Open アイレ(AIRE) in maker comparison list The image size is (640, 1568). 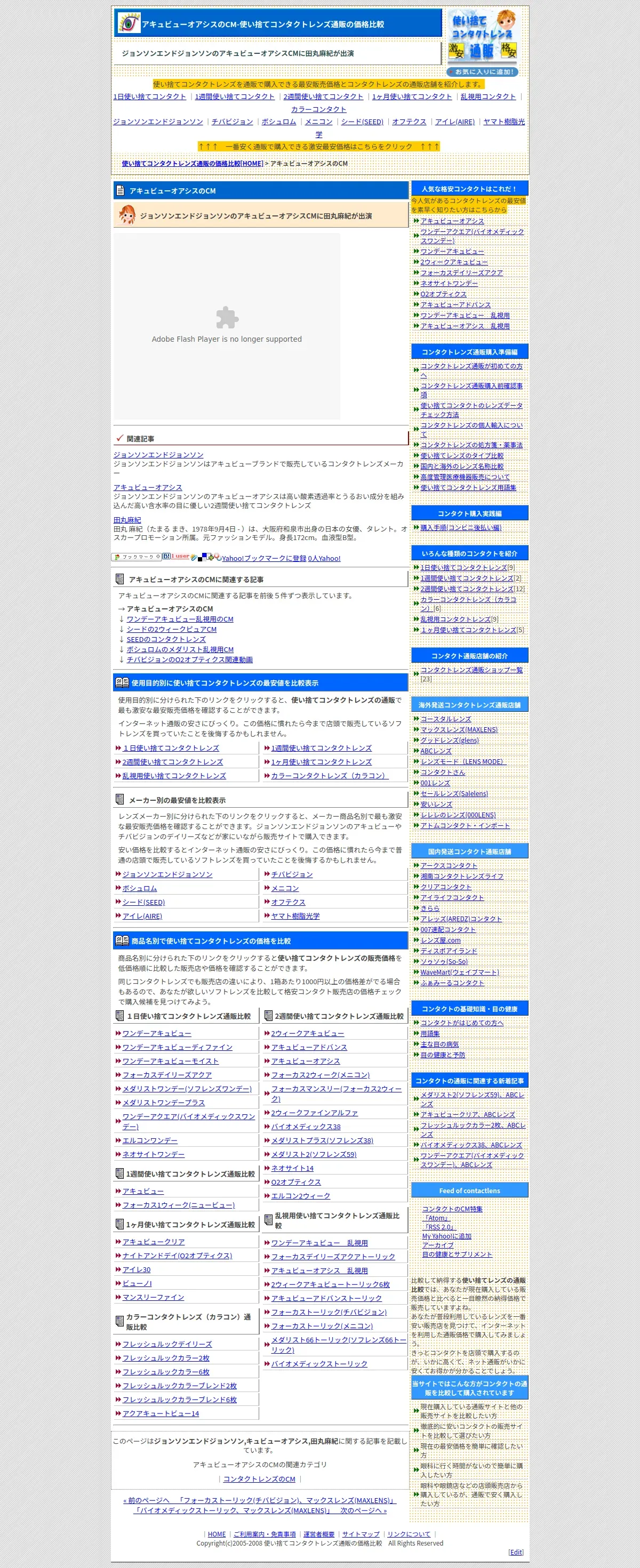pyautogui.click(x=142, y=915)
